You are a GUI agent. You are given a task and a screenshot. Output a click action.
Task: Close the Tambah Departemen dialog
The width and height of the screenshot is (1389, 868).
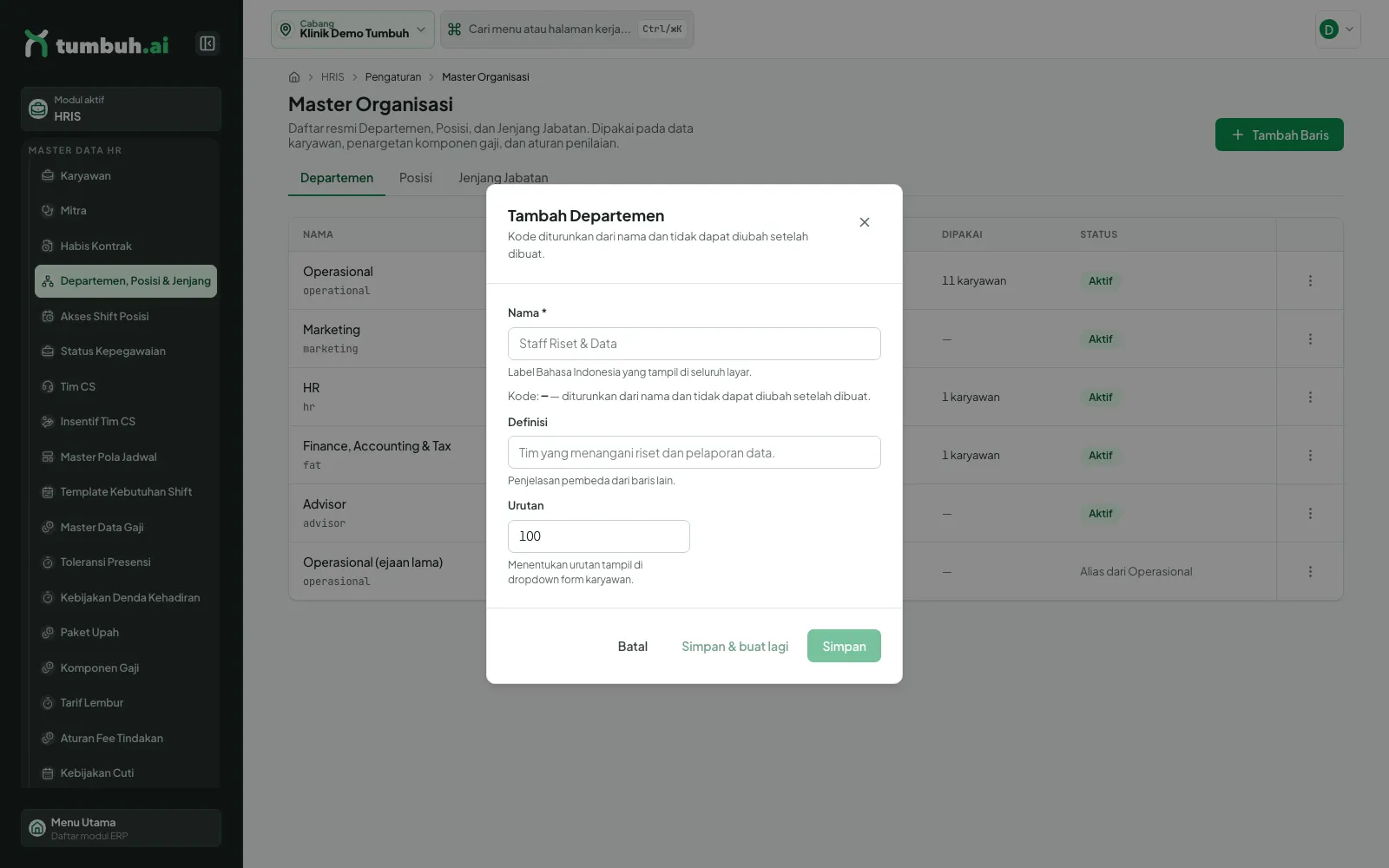point(865,222)
